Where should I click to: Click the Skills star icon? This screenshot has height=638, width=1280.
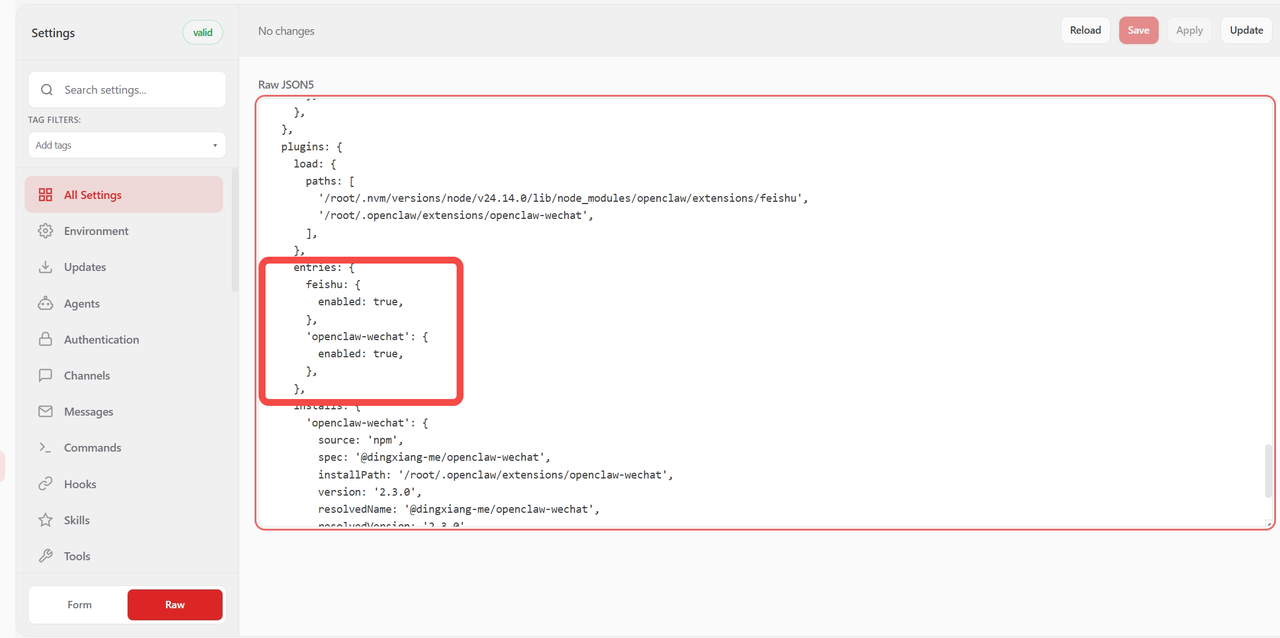click(45, 520)
